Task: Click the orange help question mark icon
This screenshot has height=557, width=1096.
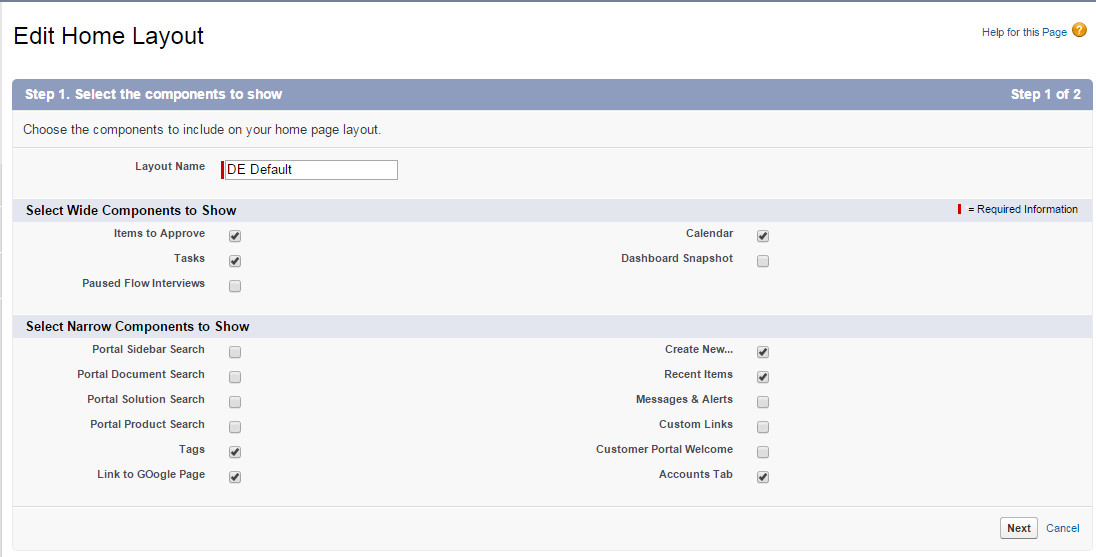Action: click(x=1079, y=31)
